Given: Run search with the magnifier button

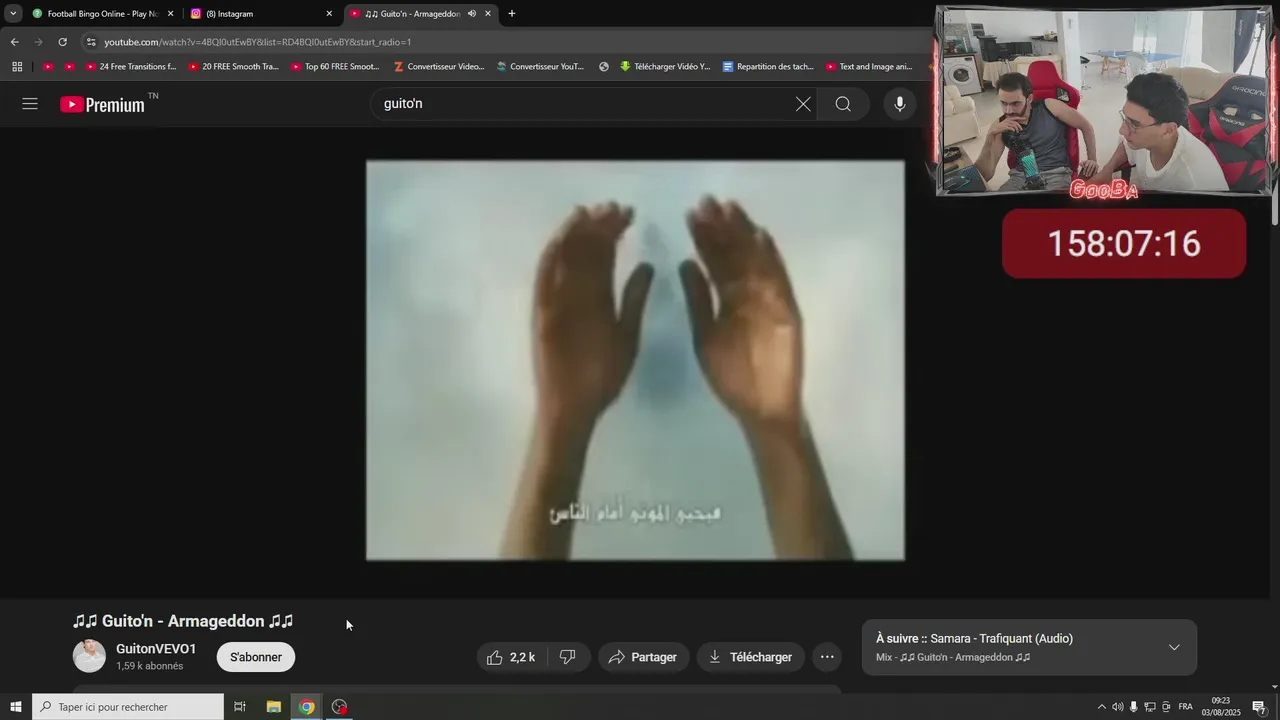Looking at the screenshot, I should (x=843, y=104).
